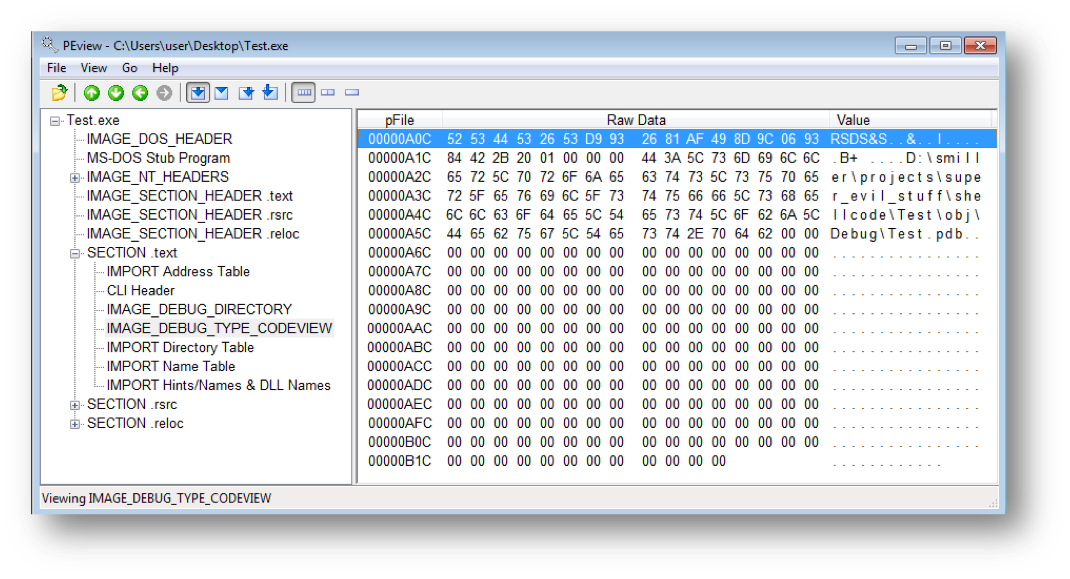1070x579 pixels.
Task: Click the green back arrow button
Action: [x=140, y=92]
